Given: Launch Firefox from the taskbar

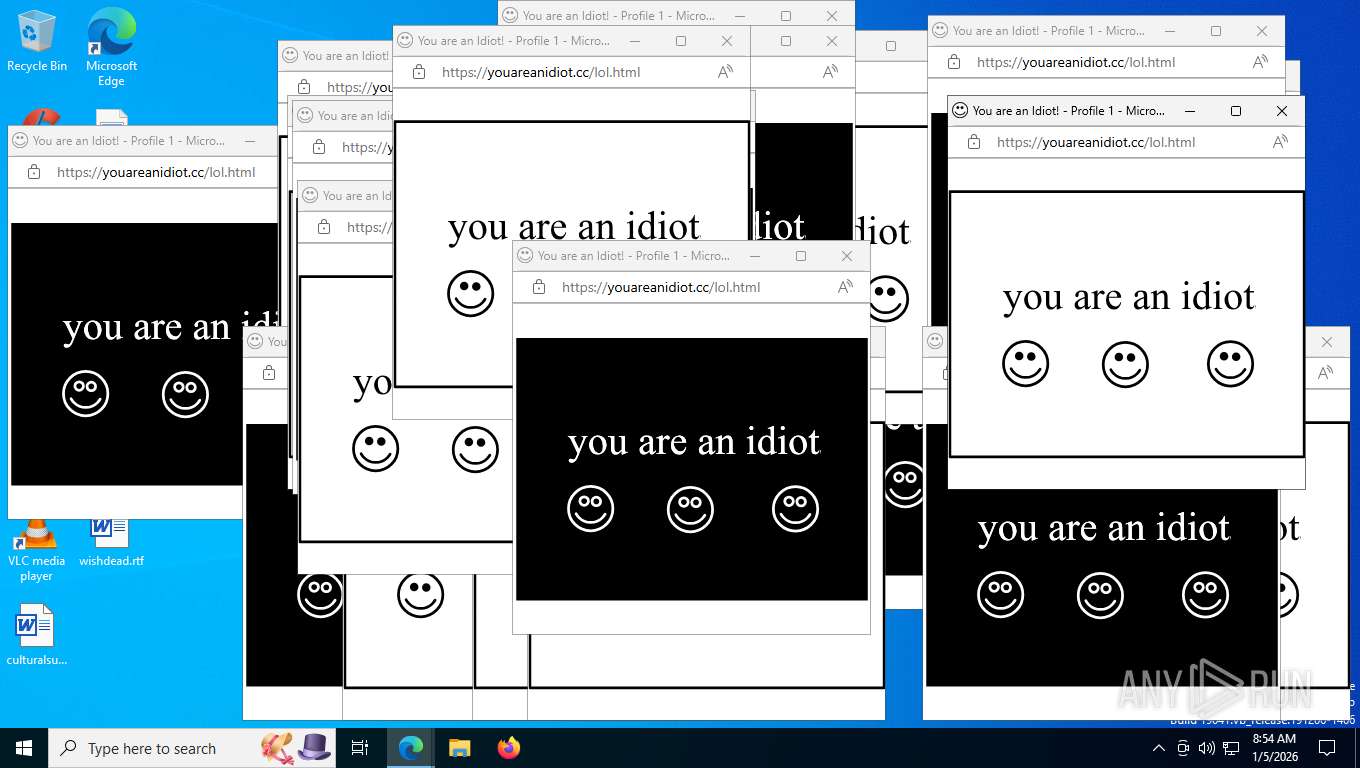Looking at the screenshot, I should (x=509, y=748).
